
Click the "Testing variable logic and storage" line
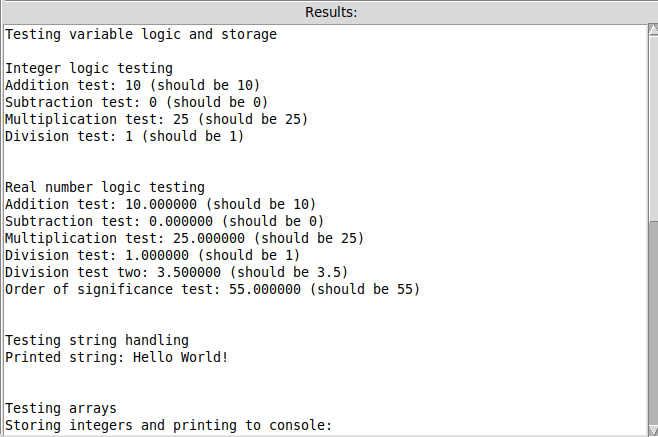(141, 34)
